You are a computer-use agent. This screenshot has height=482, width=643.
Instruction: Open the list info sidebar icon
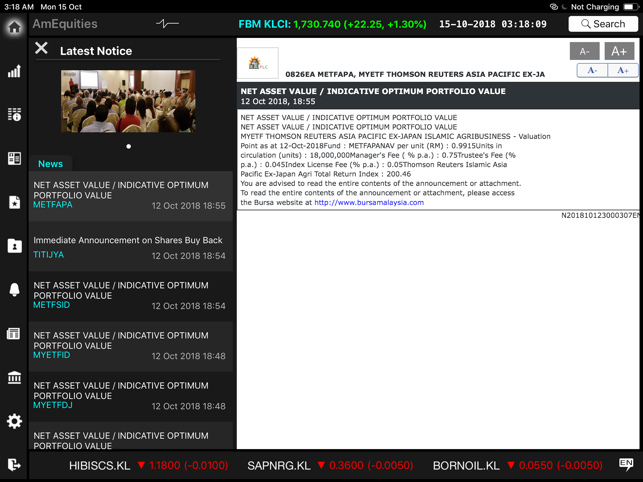coord(14,114)
